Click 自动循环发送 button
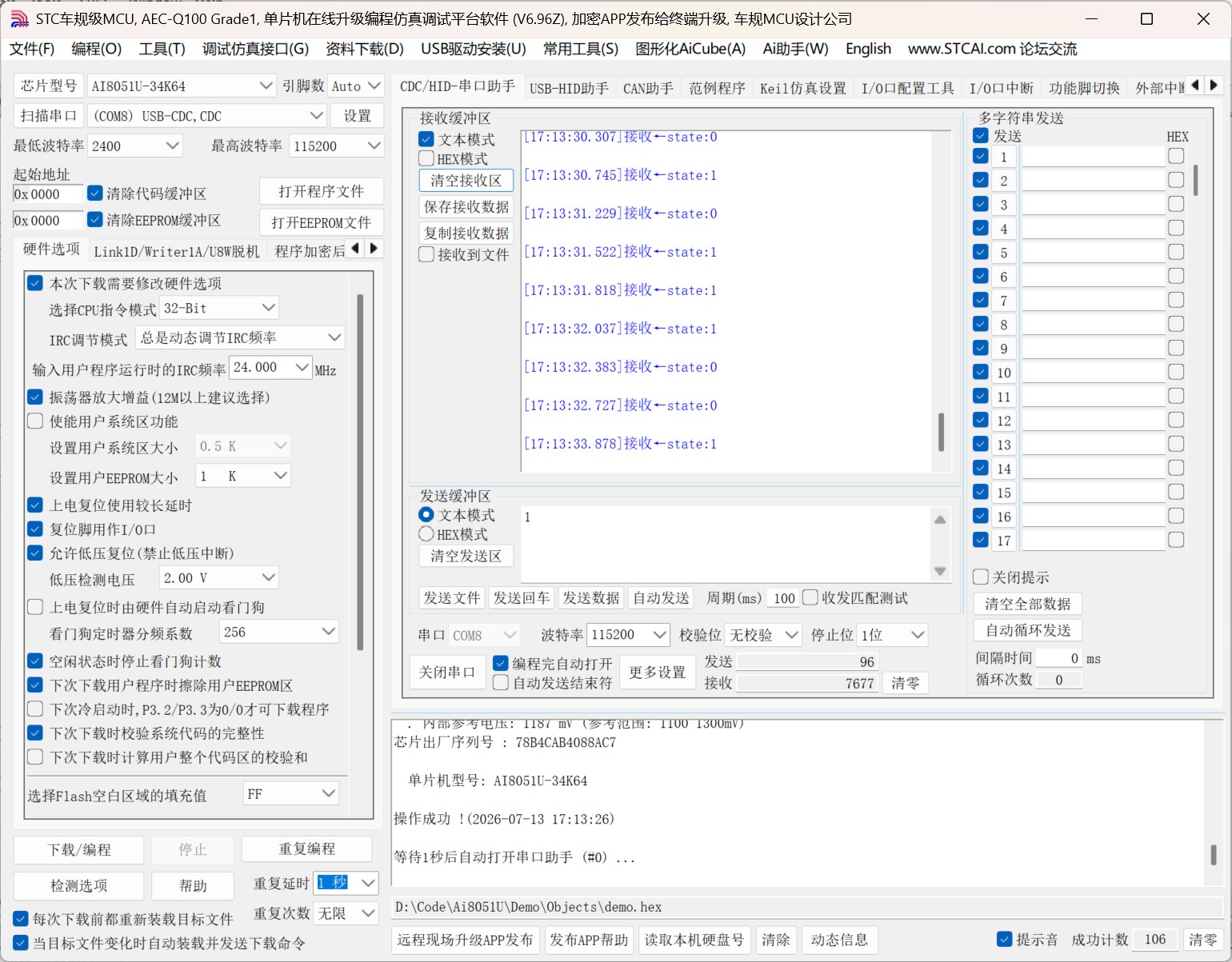The height and width of the screenshot is (962, 1232). click(1027, 630)
